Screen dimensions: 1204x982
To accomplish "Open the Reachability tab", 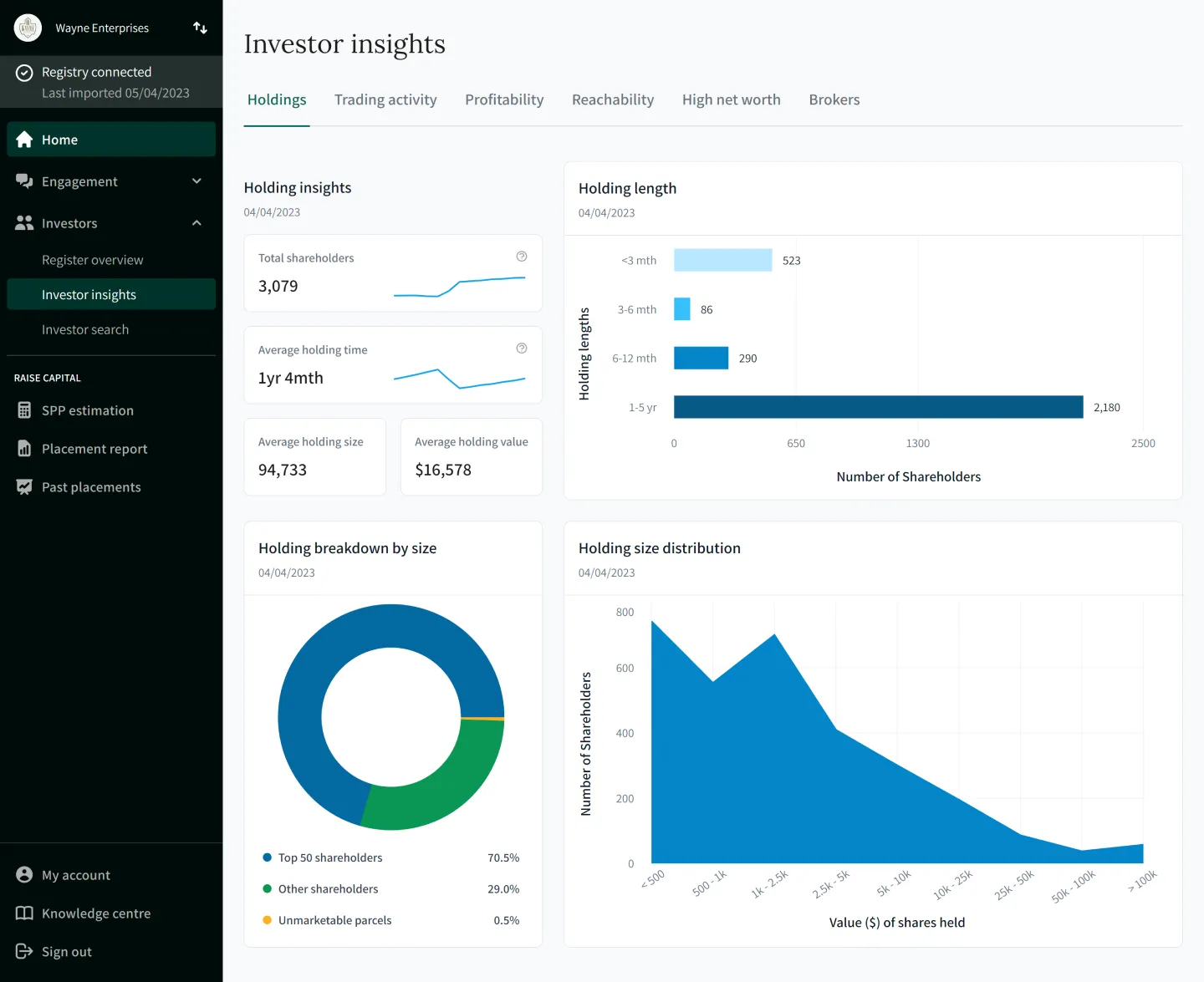I will [x=613, y=100].
